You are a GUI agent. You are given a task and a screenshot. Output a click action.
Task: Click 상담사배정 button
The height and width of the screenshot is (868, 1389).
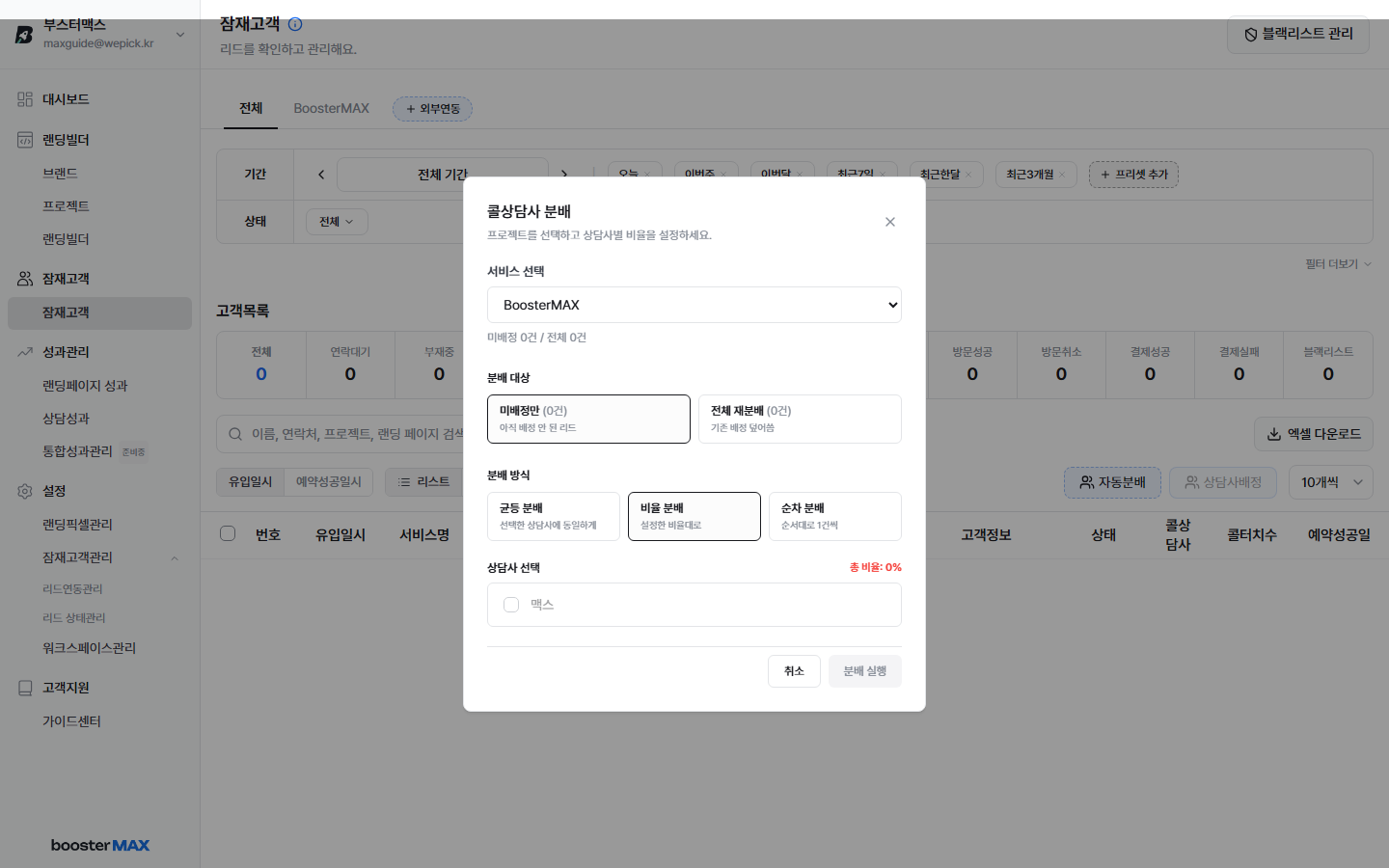[1223, 482]
